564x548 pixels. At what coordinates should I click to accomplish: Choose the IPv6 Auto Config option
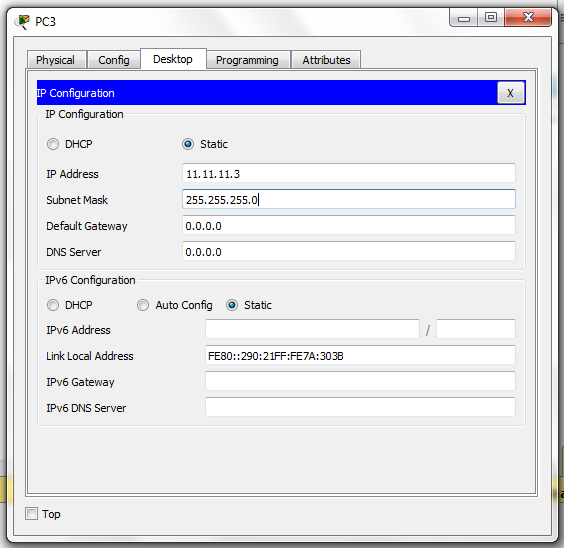coord(143,305)
